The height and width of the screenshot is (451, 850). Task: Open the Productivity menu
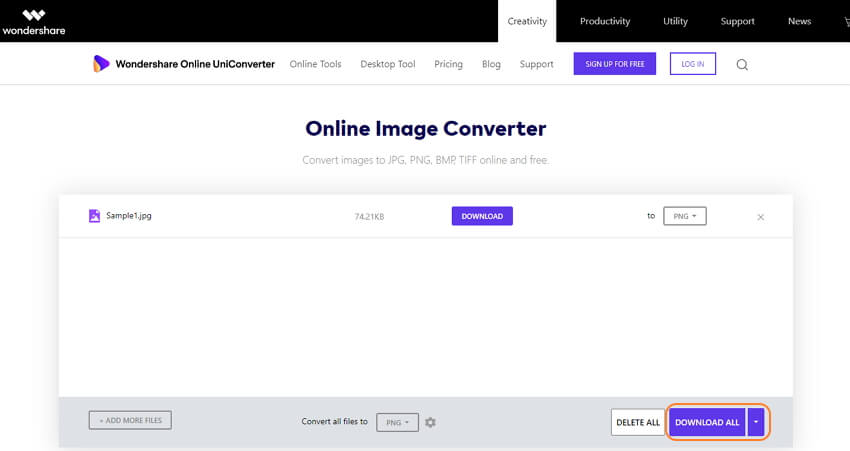tap(605, 21)
